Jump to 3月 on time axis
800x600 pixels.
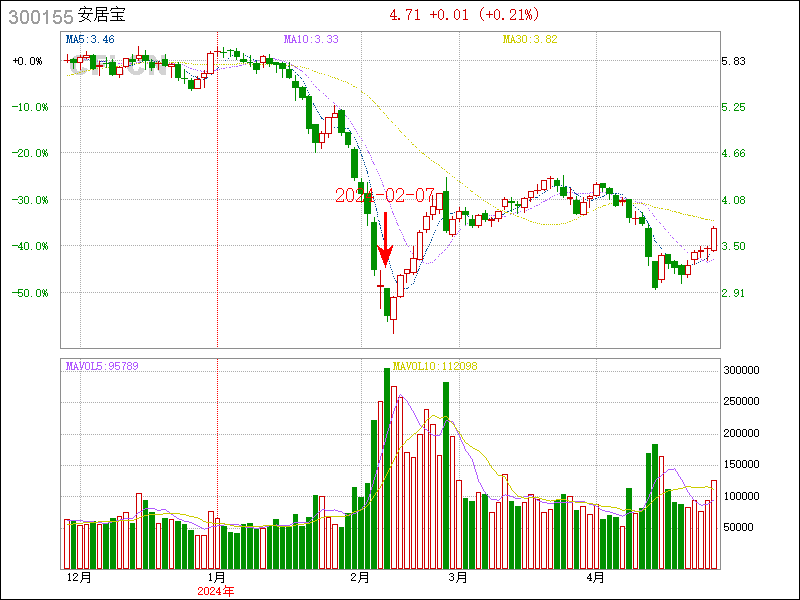(x=457, y=578)
